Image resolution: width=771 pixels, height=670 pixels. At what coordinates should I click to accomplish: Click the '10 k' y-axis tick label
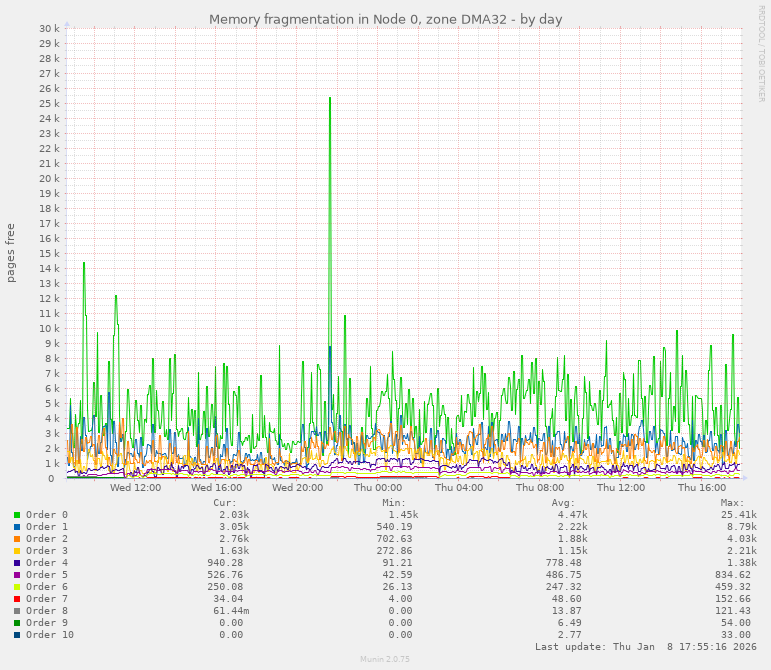click(49, 328)
